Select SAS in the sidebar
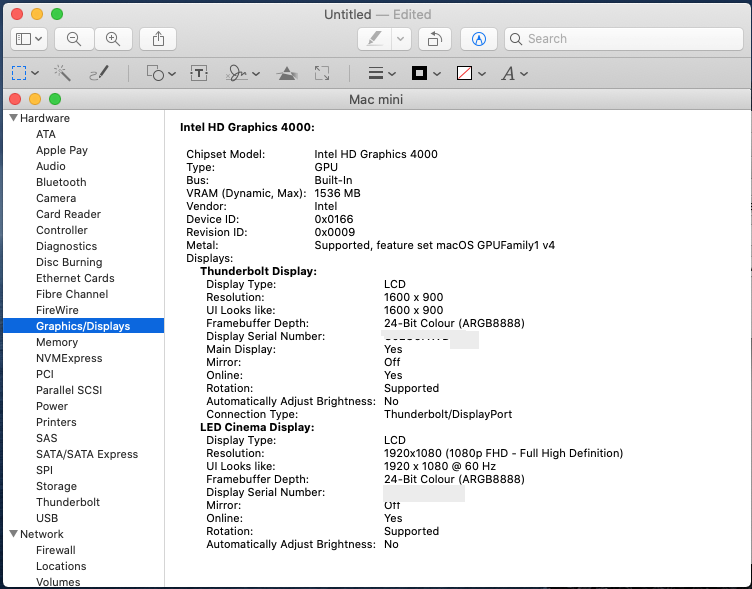This screenshot has width=752, height=589. tap(47, 438)
